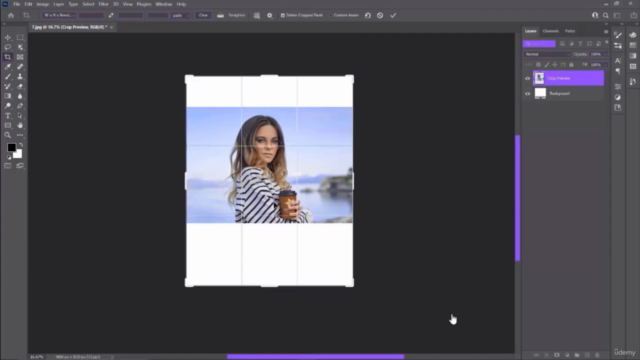Viewport: 640px width, 360px height.
Task: Open crop tool preset picker
Action: [x=27, y=16]
